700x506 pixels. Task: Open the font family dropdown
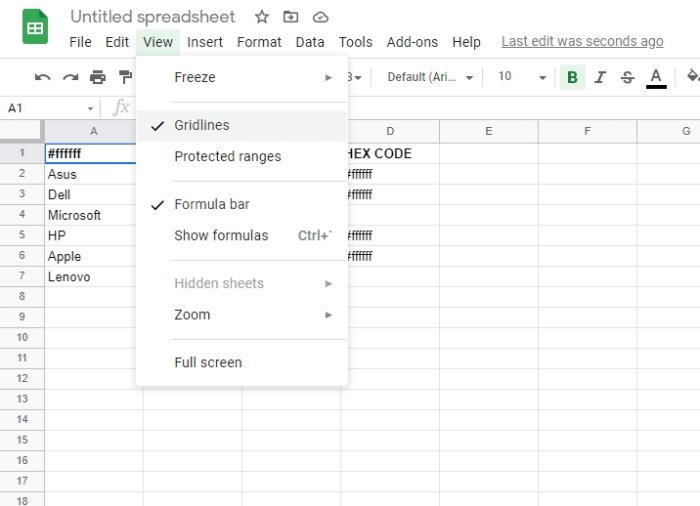[x=430, y=77]
